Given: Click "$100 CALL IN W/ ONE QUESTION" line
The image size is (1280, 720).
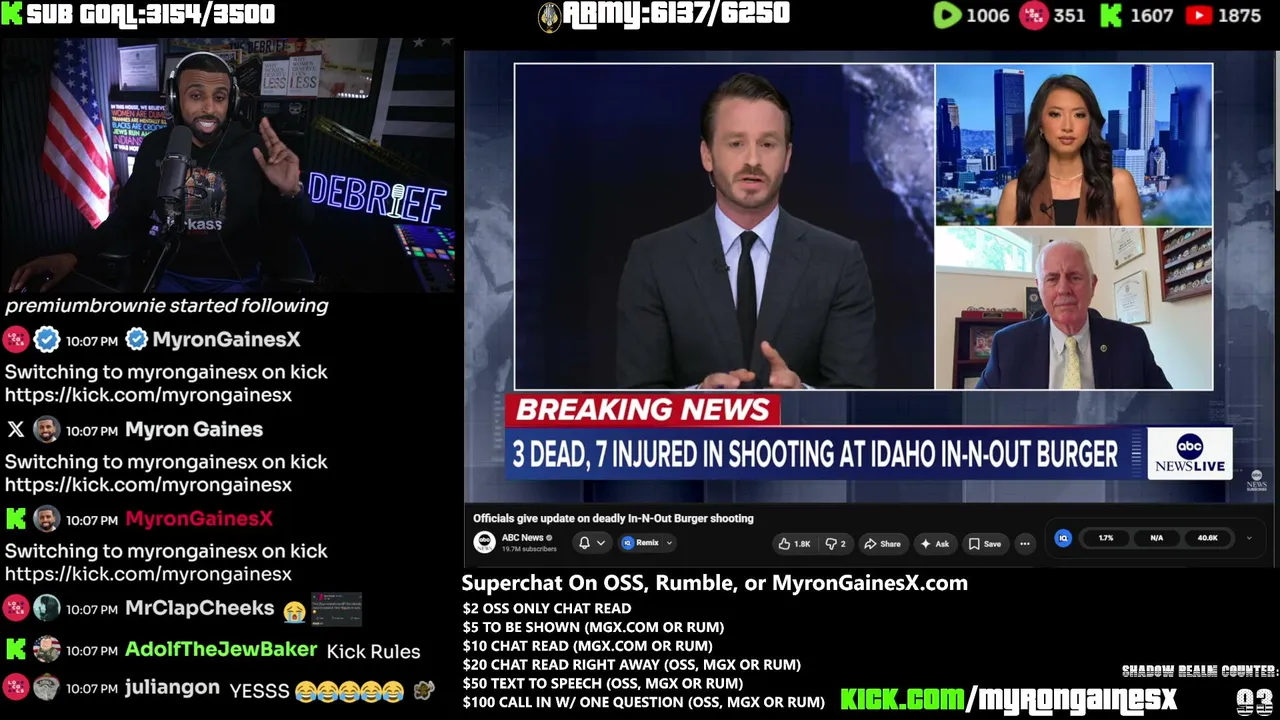Looking at the screenshot, I should click(x=643, y=702).
